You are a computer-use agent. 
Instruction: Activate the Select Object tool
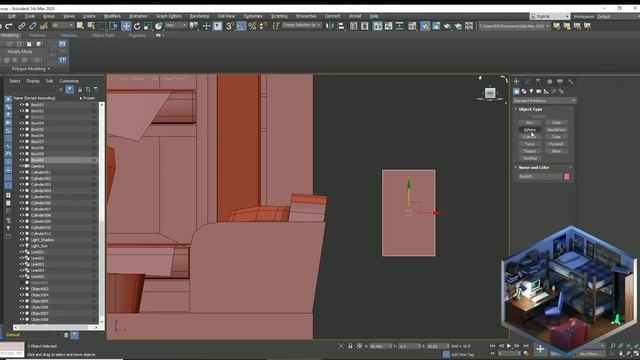pos(80,26)
